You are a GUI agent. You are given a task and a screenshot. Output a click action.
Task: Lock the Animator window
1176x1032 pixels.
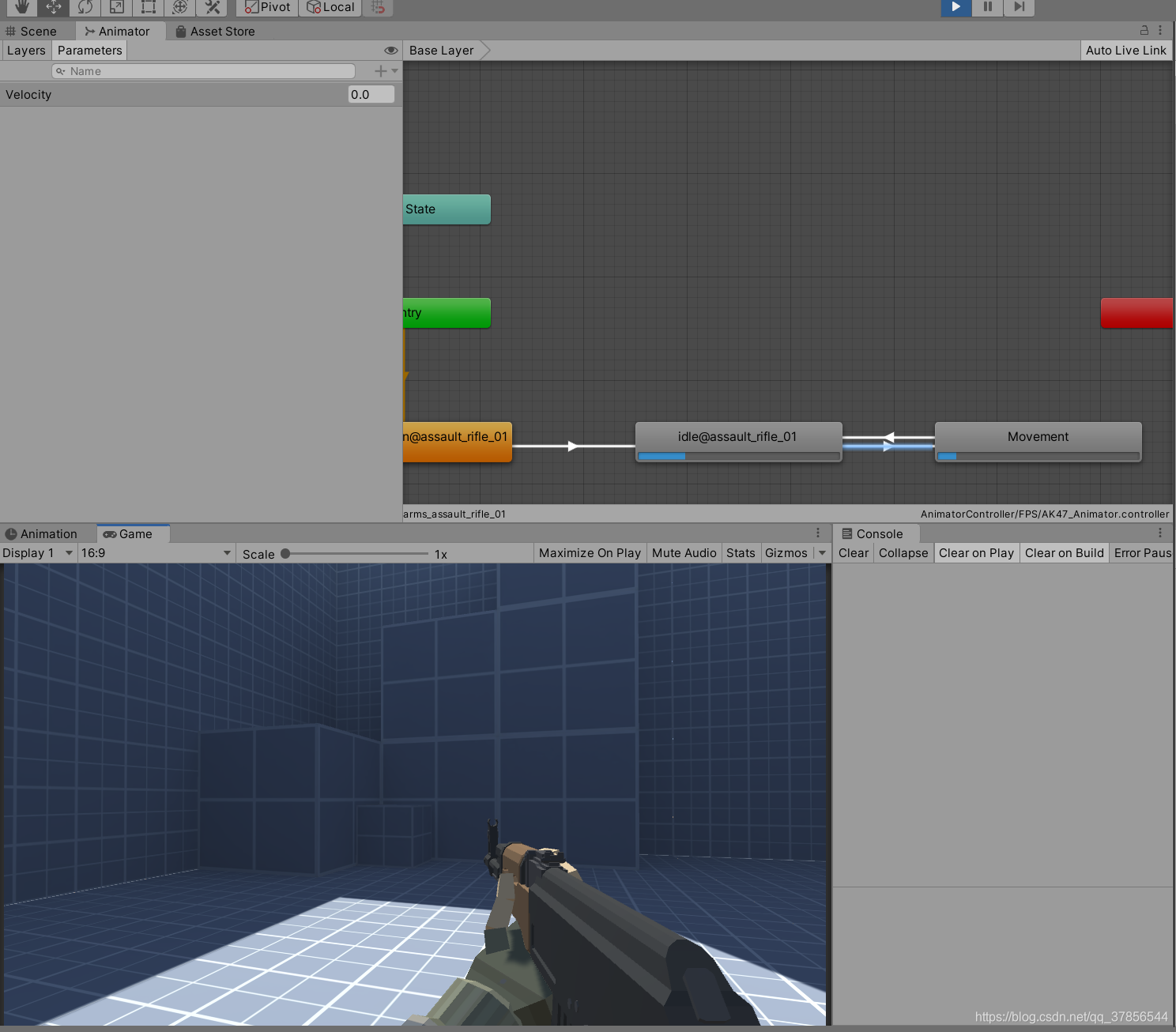(1144, 30)
